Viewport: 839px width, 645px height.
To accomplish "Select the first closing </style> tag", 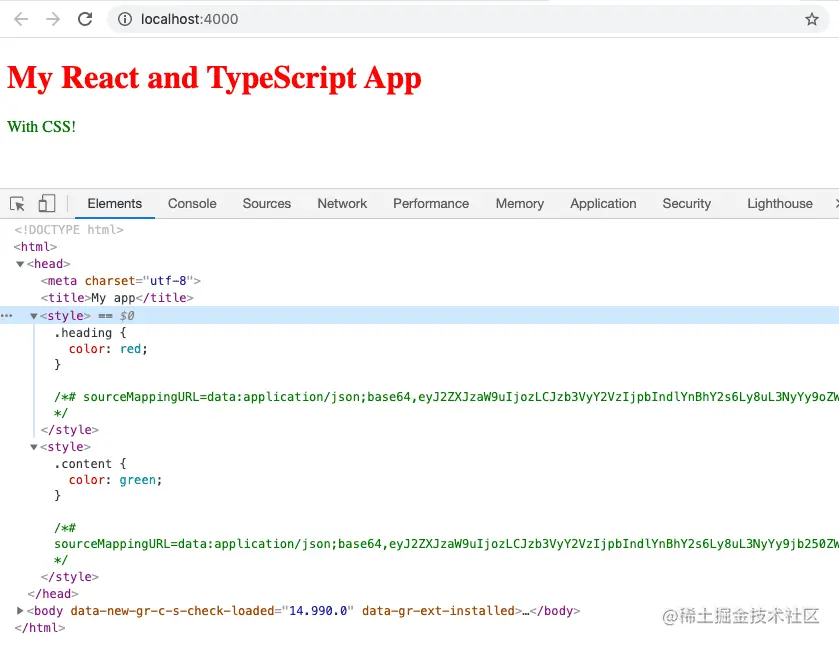I will point(70,430).
